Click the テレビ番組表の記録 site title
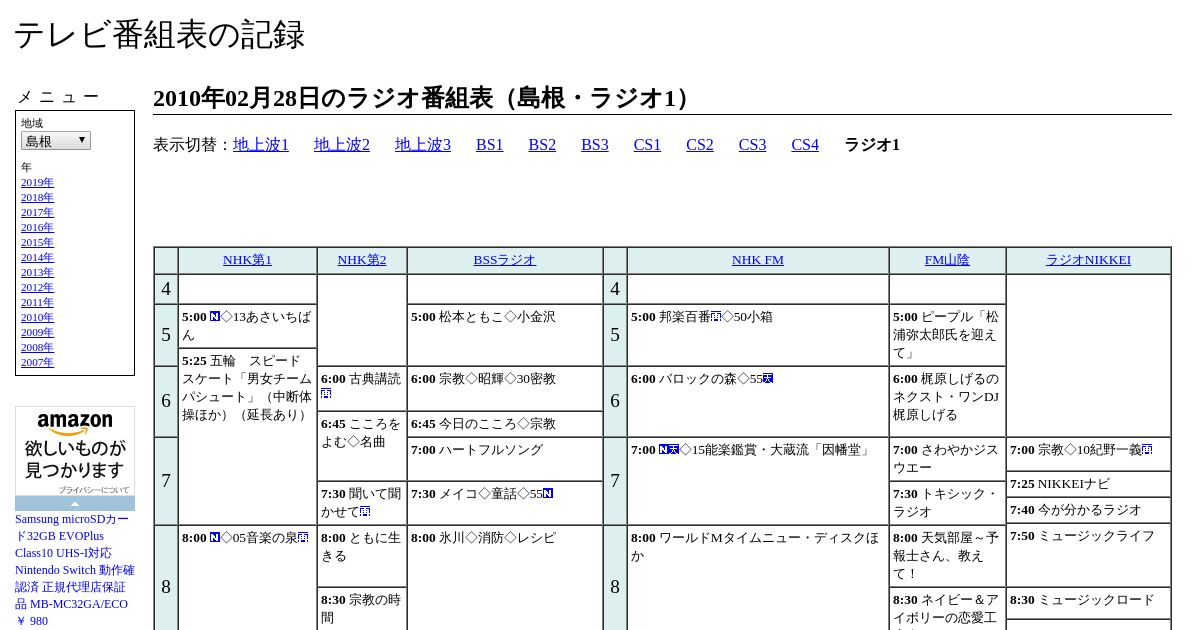1200x630 pixels. click(x=160, y=35)
